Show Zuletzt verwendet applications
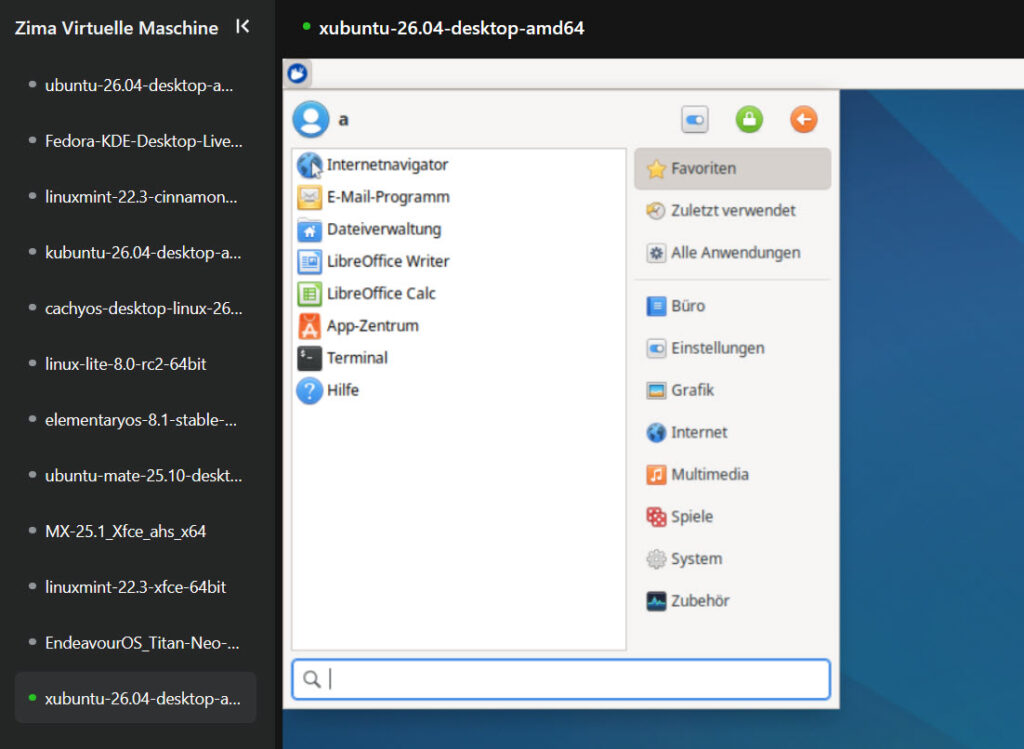 pos(732,210)
